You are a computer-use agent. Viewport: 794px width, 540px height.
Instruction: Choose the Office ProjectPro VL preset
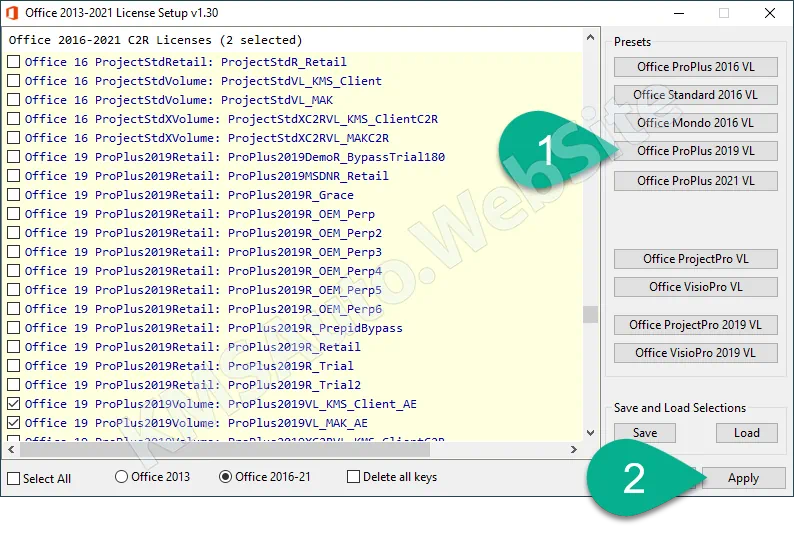pos(696,259)
